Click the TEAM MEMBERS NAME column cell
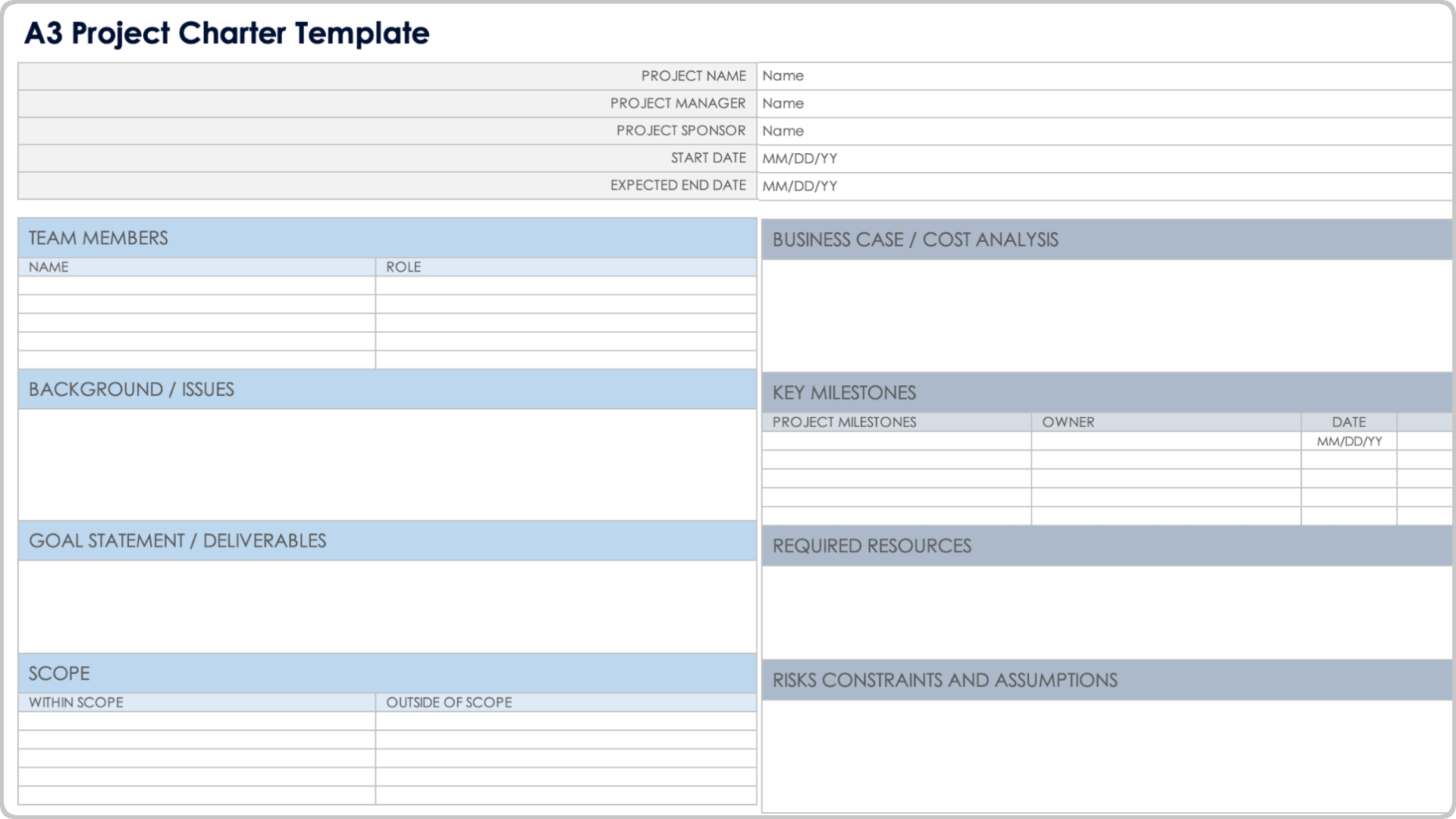 point(197,266)
